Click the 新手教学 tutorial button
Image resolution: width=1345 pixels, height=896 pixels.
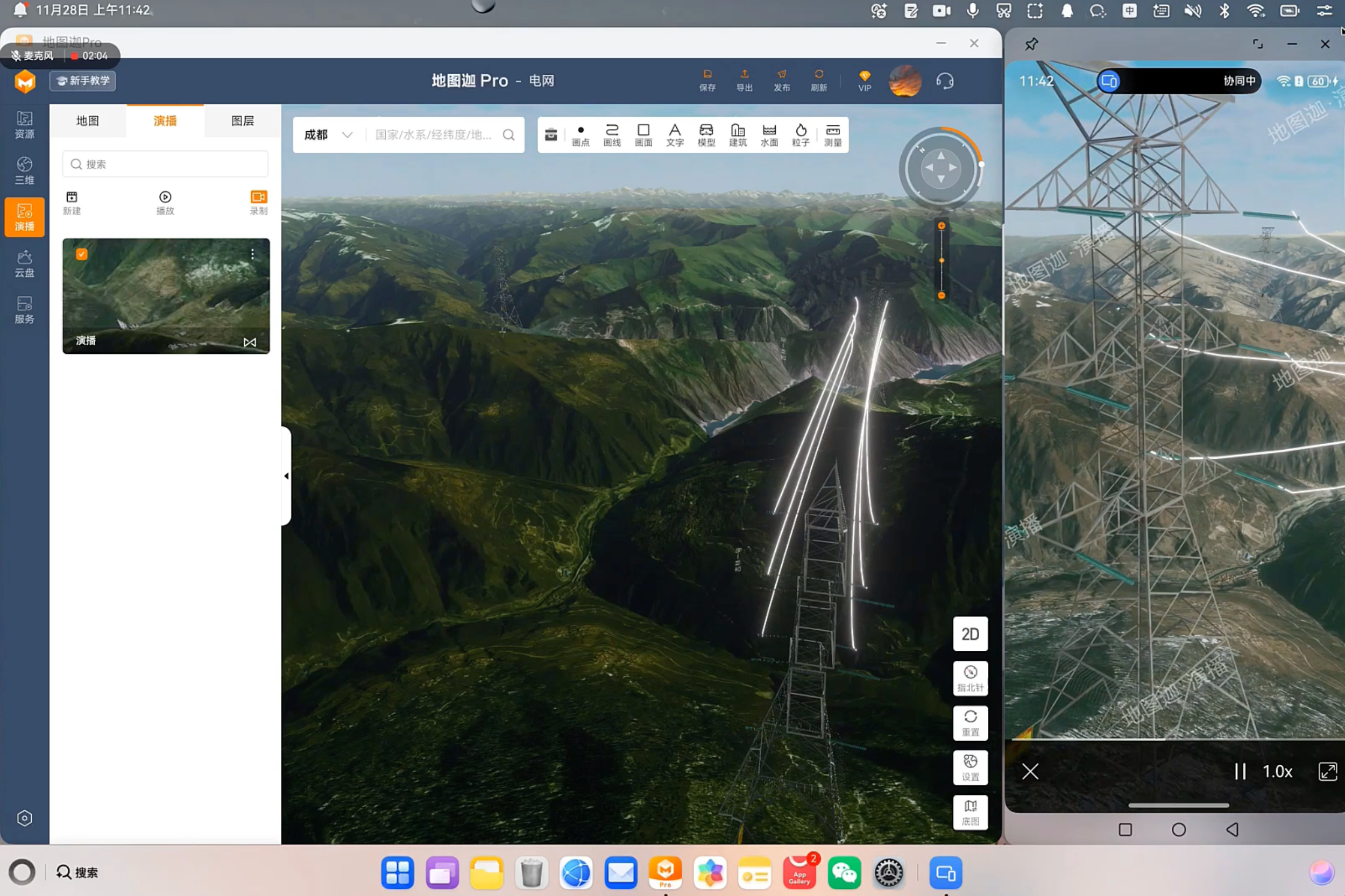[x=83, y=81]
